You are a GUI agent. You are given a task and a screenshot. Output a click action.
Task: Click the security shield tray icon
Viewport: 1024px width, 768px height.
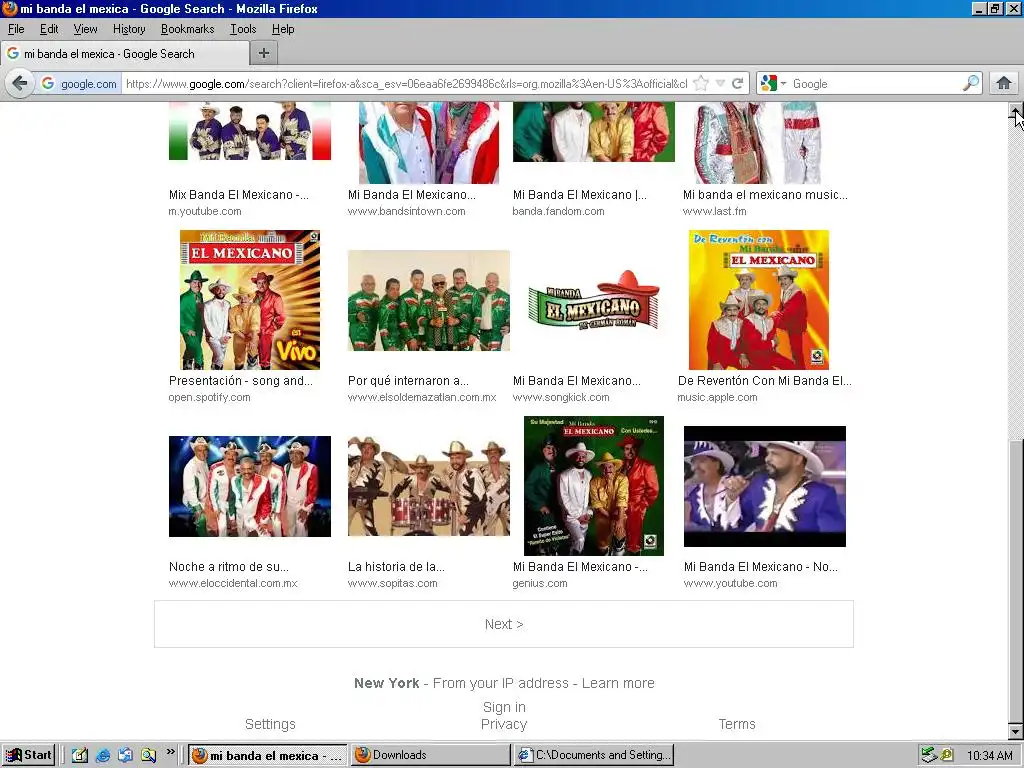(x=946, y=755)
